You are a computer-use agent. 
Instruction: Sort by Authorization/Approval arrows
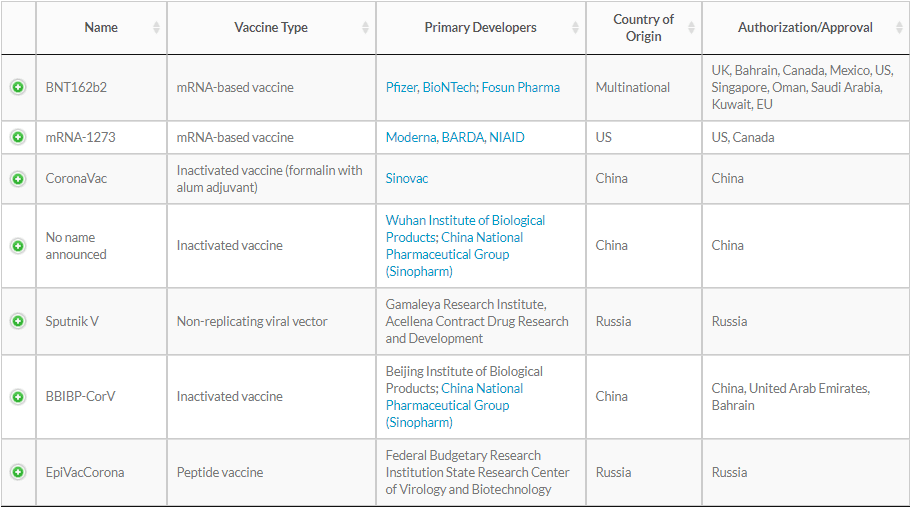(899, 27)
